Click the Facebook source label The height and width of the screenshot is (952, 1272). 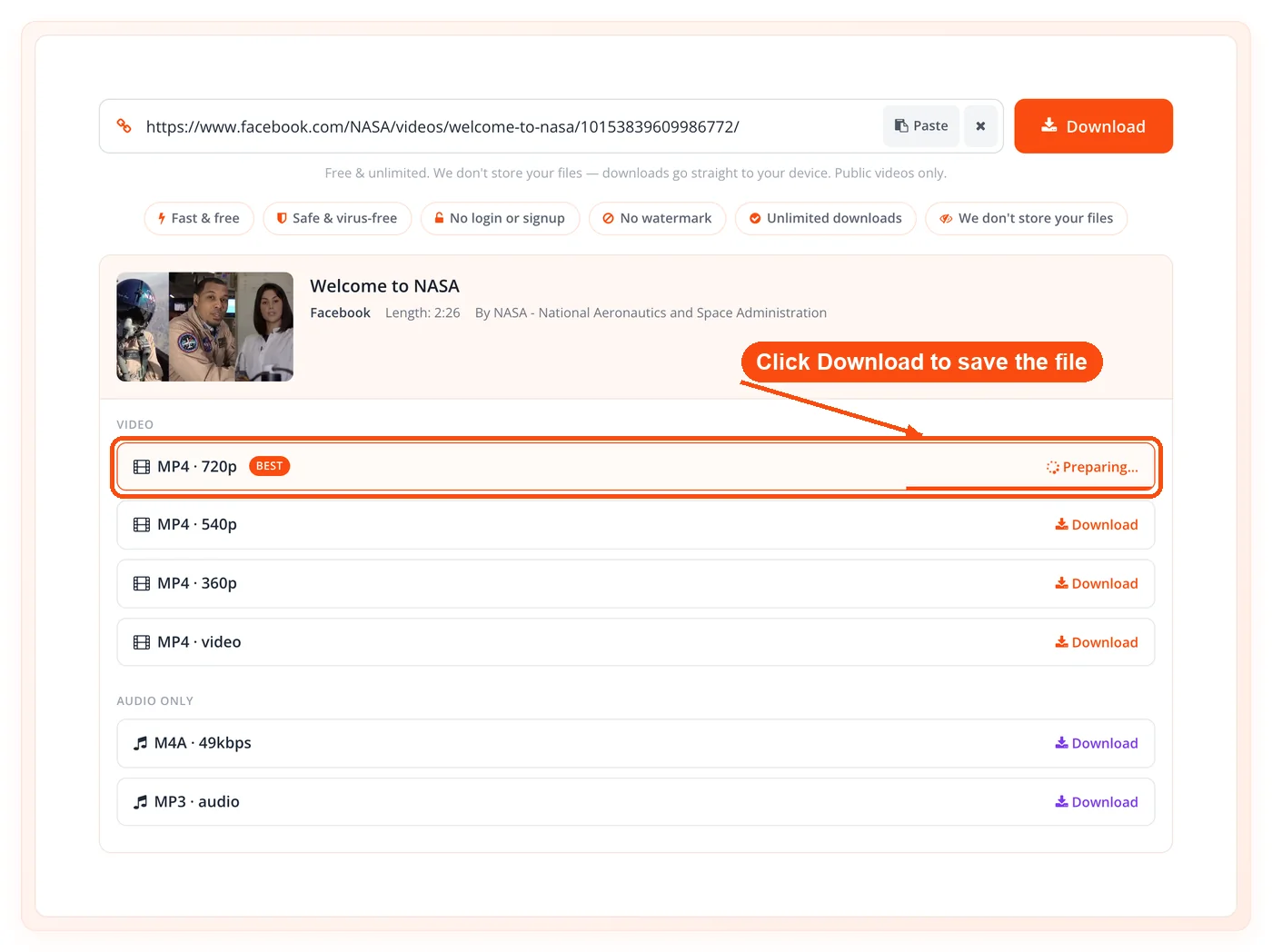pyautogui.click(x=340, y=312)
